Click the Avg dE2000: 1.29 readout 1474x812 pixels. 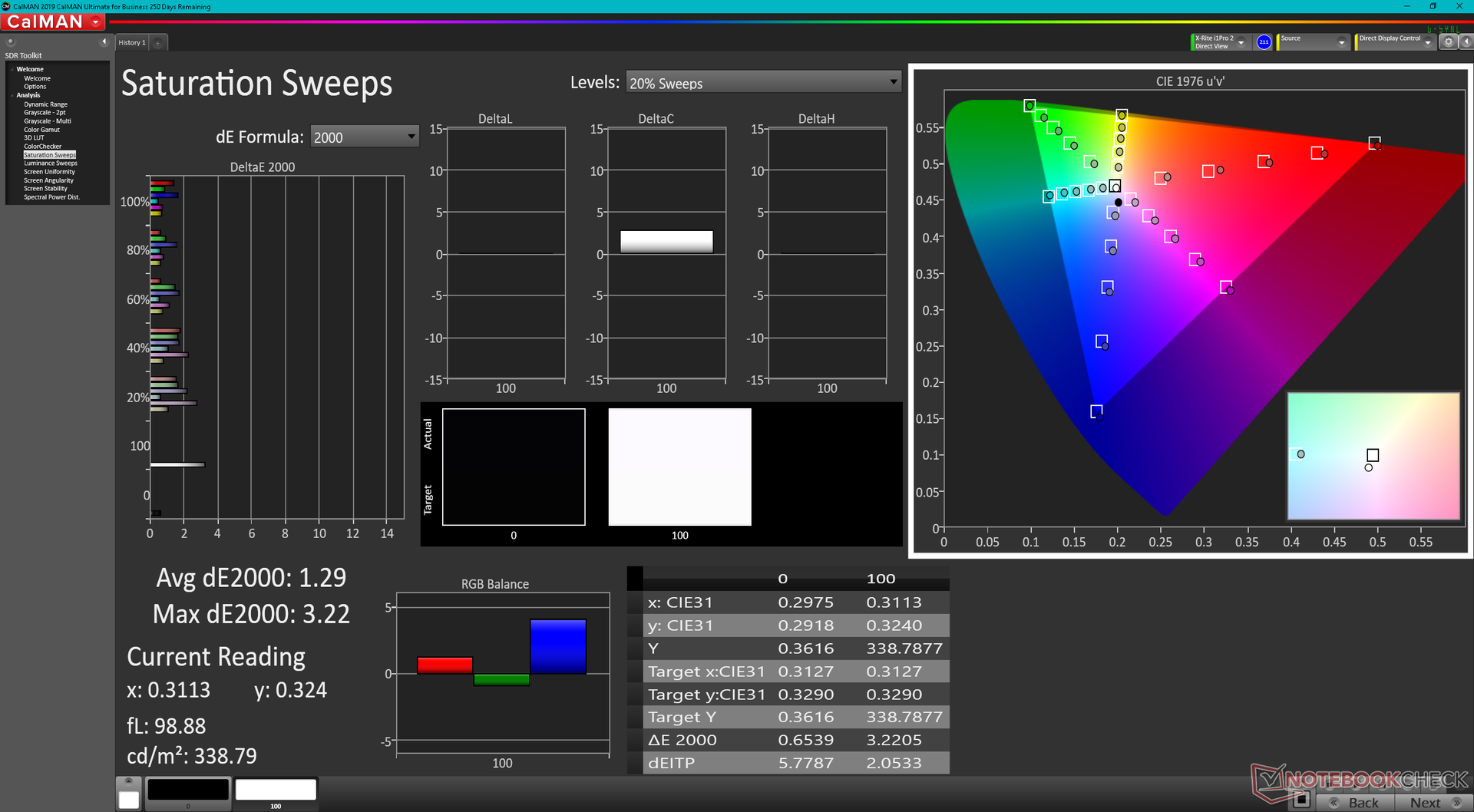pyautogui.click(x=251, y=577)
